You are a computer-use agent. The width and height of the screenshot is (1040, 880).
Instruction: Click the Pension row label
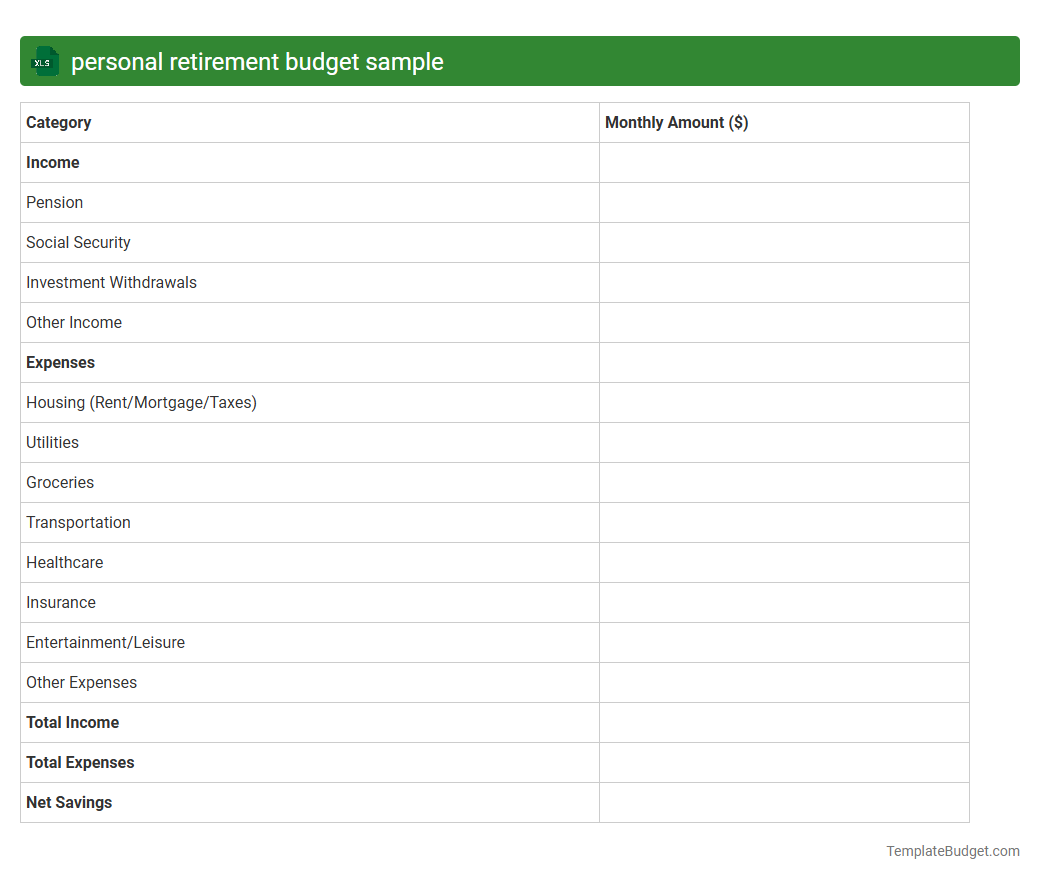pyautogui.click(x=54, y=202)
